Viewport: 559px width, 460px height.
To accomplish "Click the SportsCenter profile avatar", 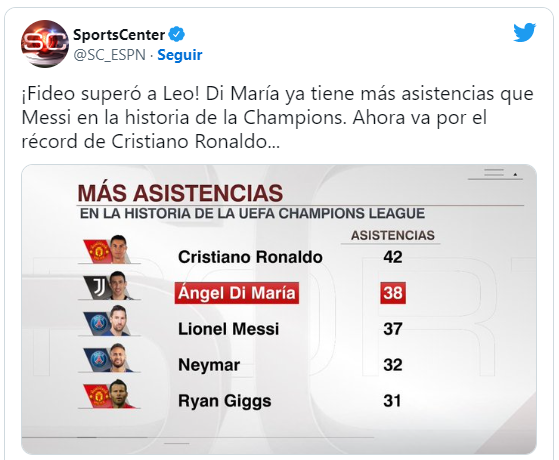I will point(45,44).
